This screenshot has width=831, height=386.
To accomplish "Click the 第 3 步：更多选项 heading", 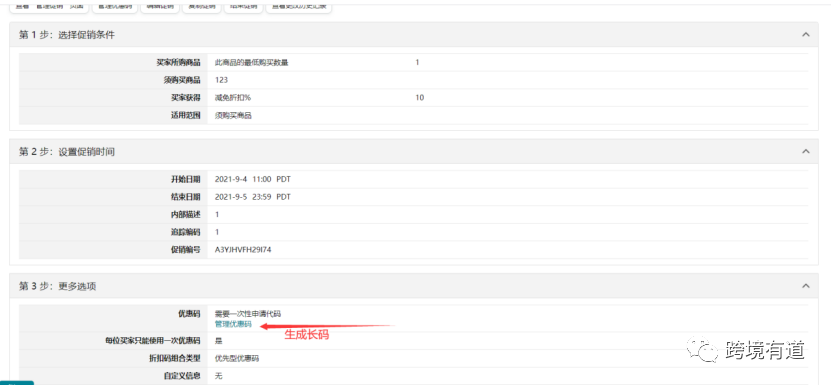I will point(57,286).
